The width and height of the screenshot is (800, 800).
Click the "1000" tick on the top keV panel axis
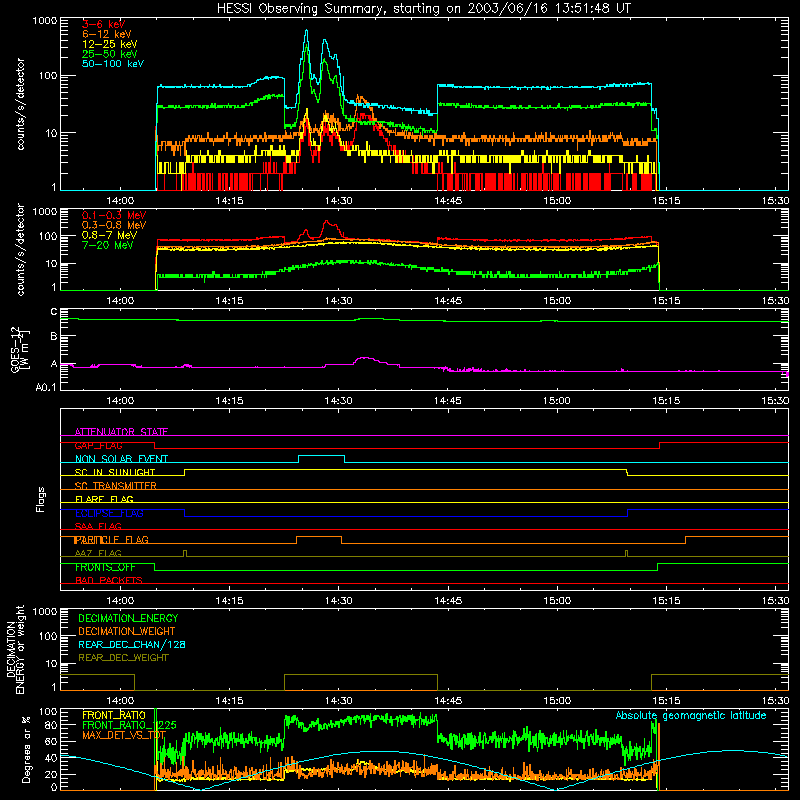click(45, 21)
